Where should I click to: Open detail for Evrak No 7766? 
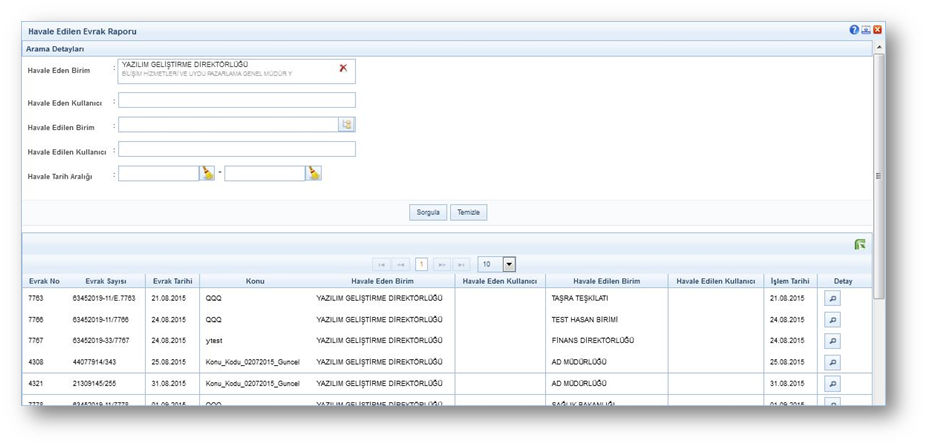[x=832, y=320]
